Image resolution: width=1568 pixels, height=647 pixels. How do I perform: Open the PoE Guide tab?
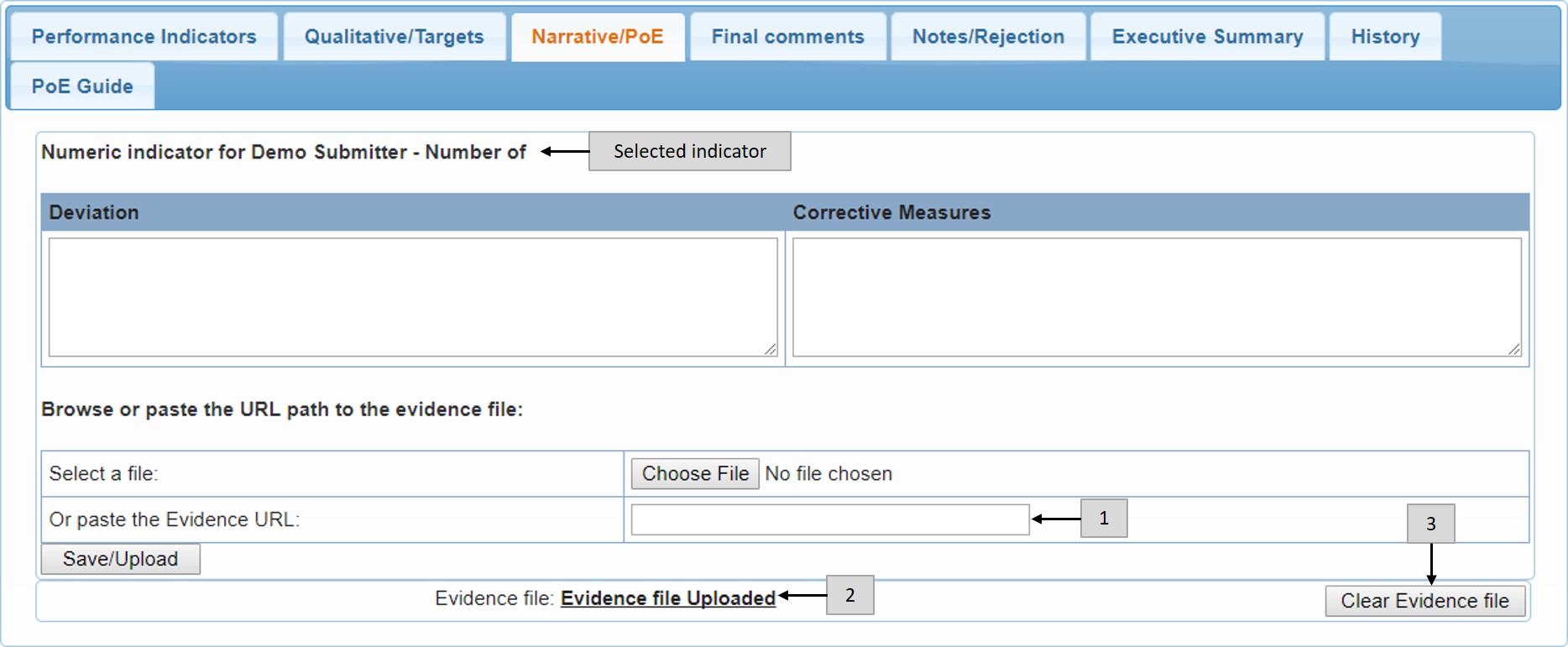(x=82, y=86)
